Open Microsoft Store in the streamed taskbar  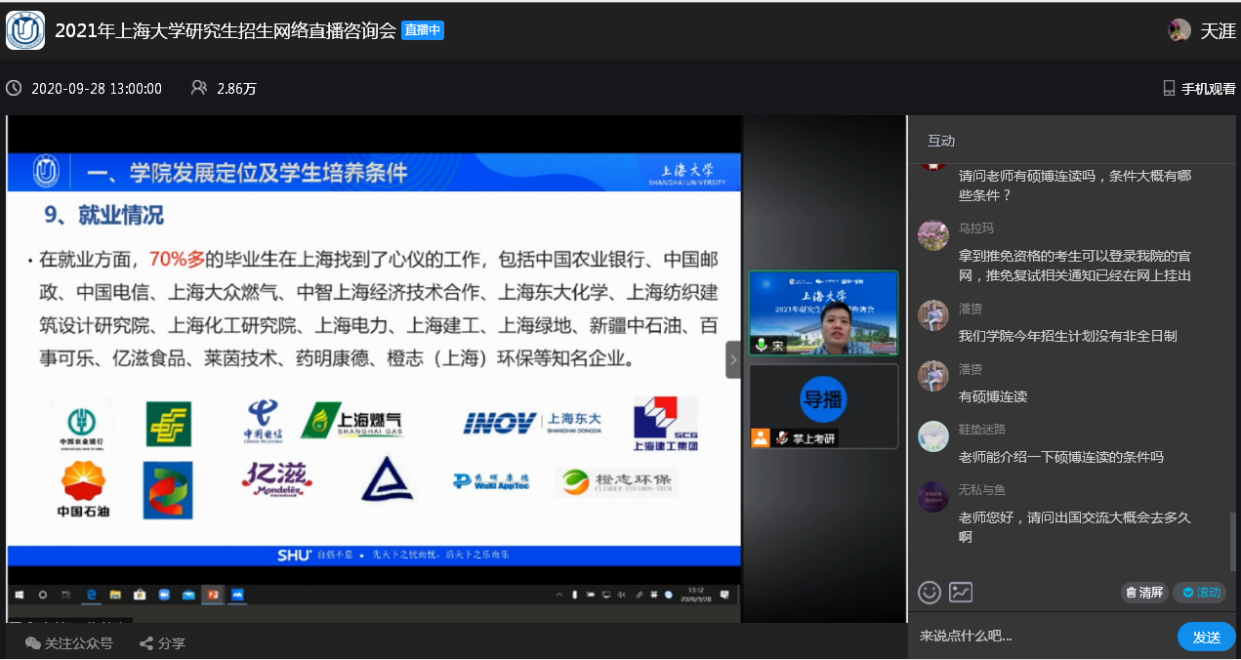140,594
